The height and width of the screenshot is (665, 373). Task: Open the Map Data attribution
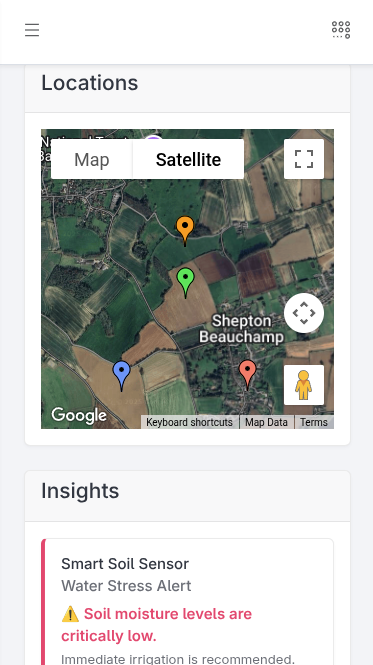pyautogui.click(x=266, y=422)
